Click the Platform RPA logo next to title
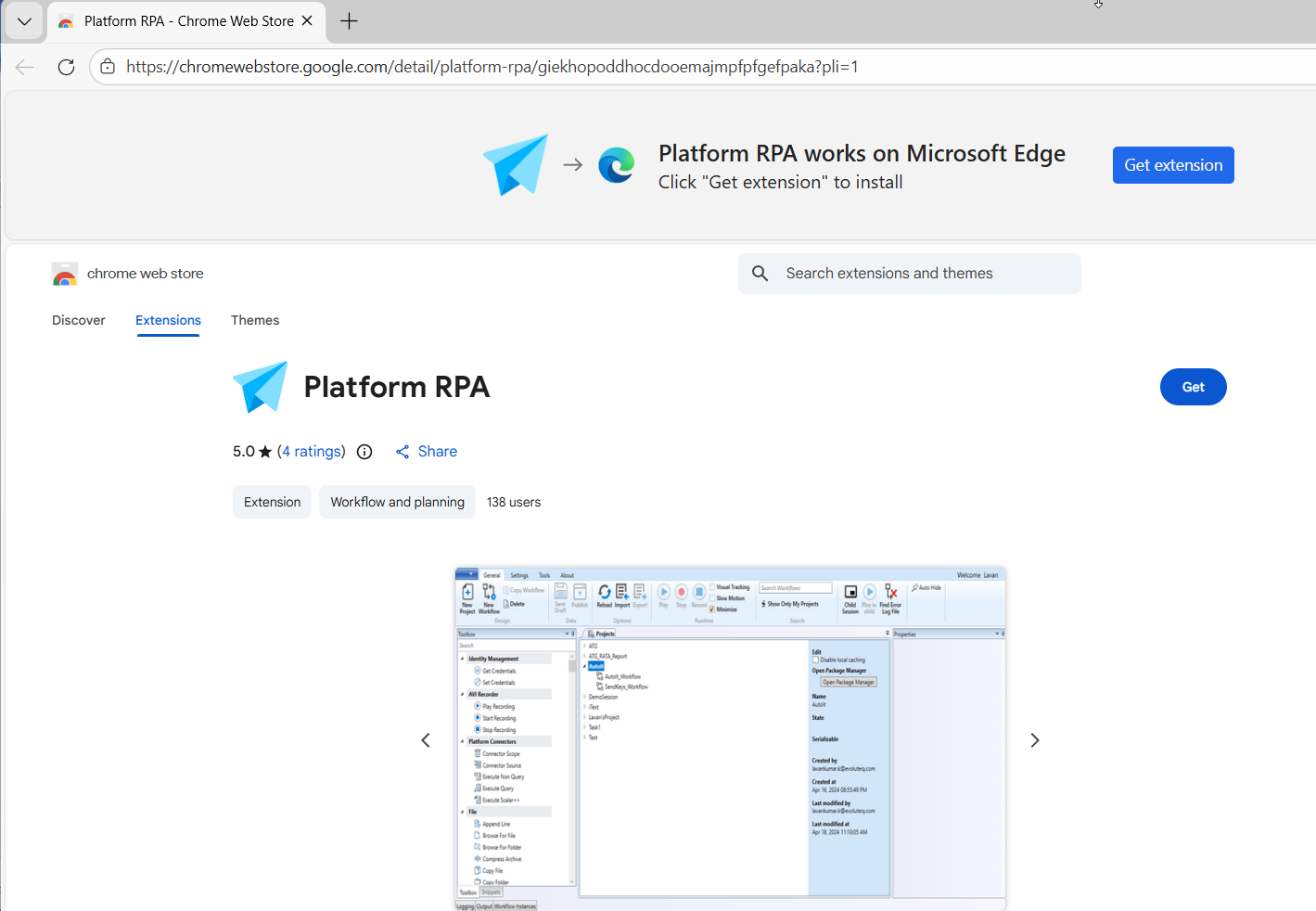This screenshot has width=1316, height=911. click(x=261, y=387)
